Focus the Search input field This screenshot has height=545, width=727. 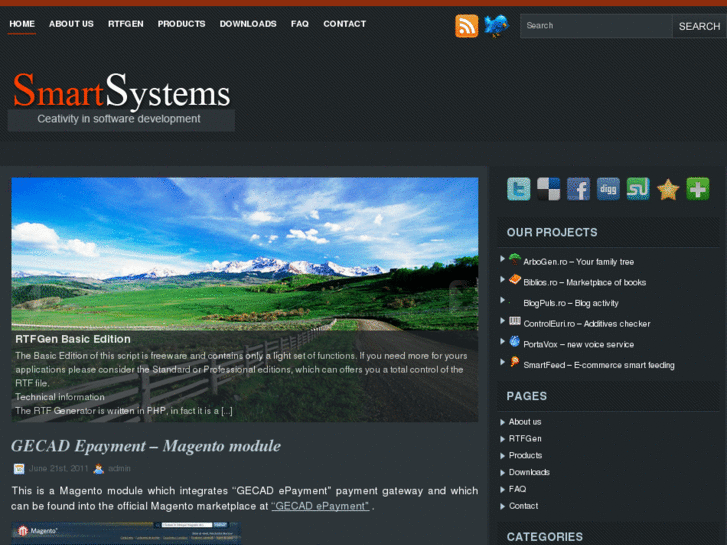pos(596,26)
